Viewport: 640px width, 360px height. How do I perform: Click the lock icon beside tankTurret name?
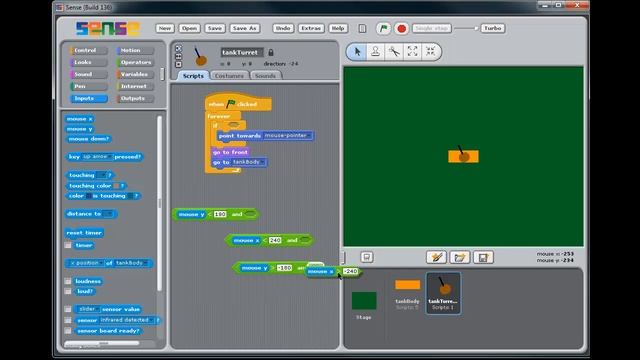pyautogui.click(x=271, y=52)
